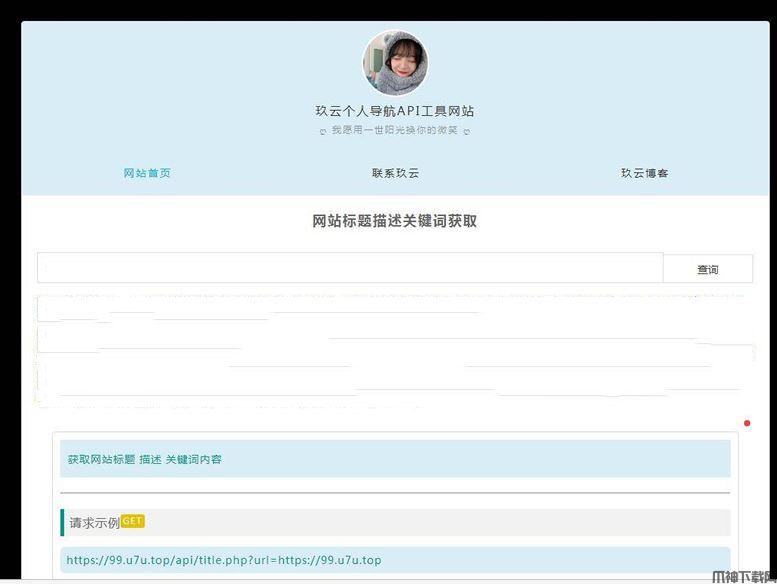Click the 玖云个人导航API工具网站 site title

395,111
